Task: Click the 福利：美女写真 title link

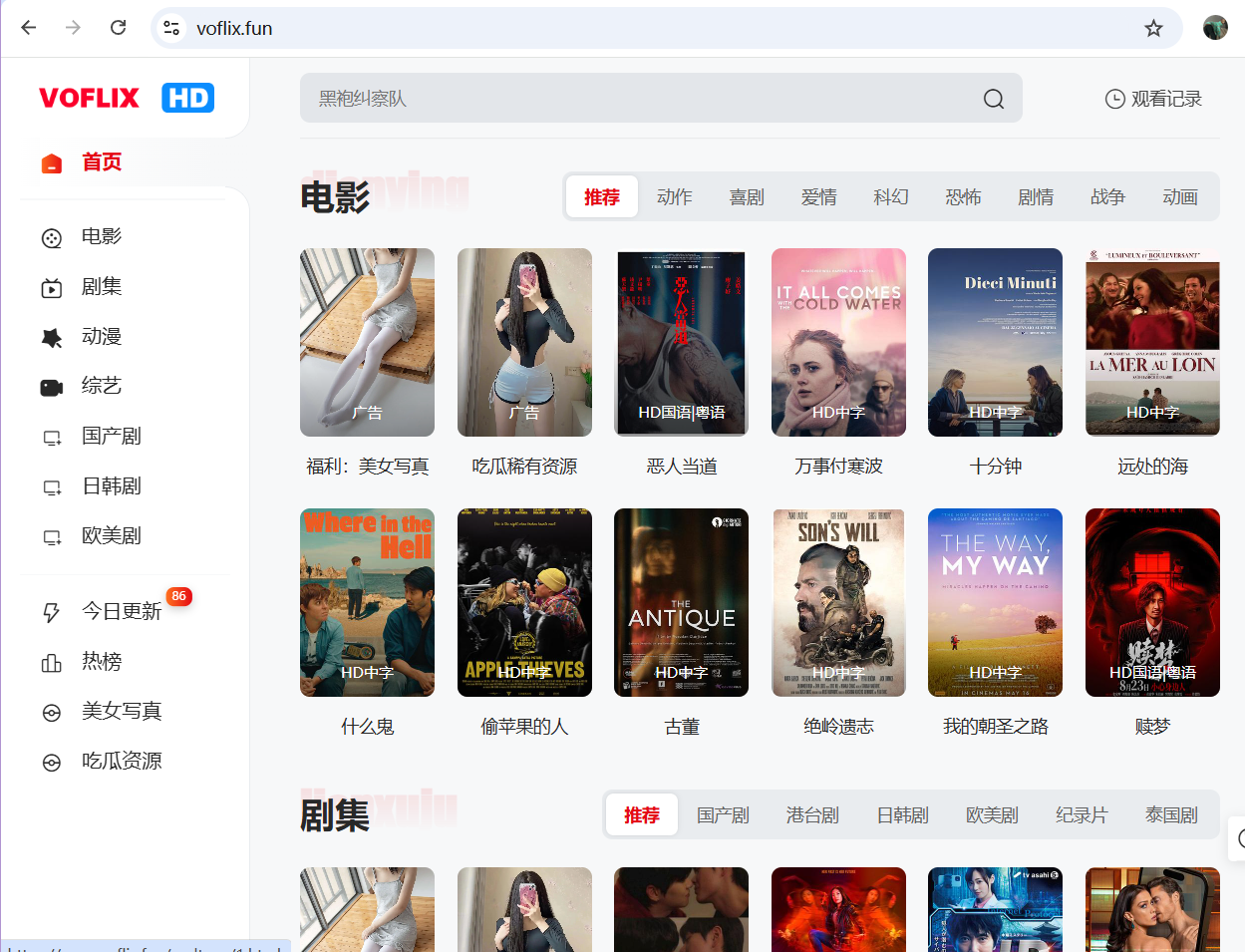Action: click(x=367, y=467)
